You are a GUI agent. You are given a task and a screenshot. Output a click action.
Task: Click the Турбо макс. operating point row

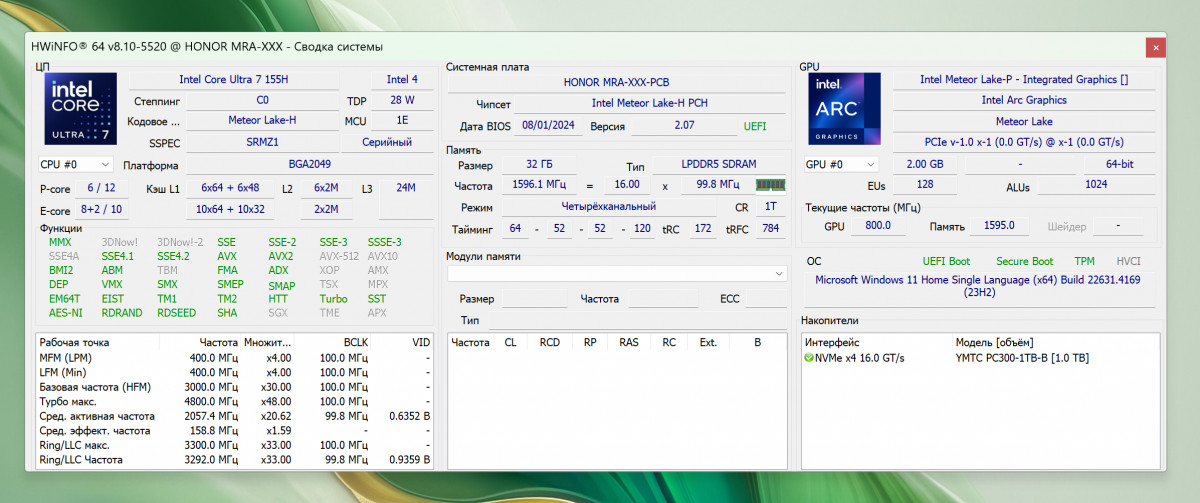pos(235,401)
